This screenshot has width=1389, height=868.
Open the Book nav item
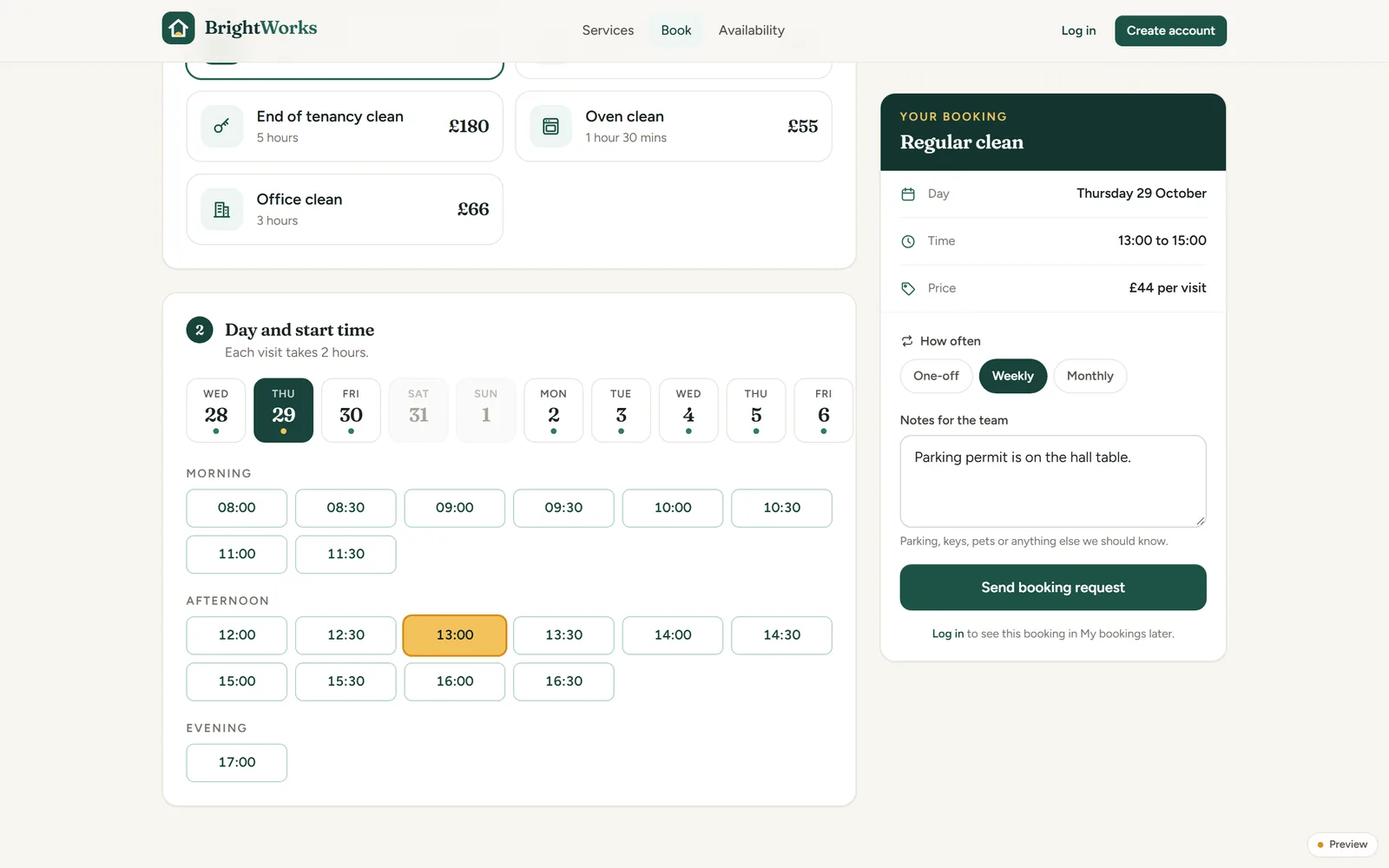coord(676,30)
